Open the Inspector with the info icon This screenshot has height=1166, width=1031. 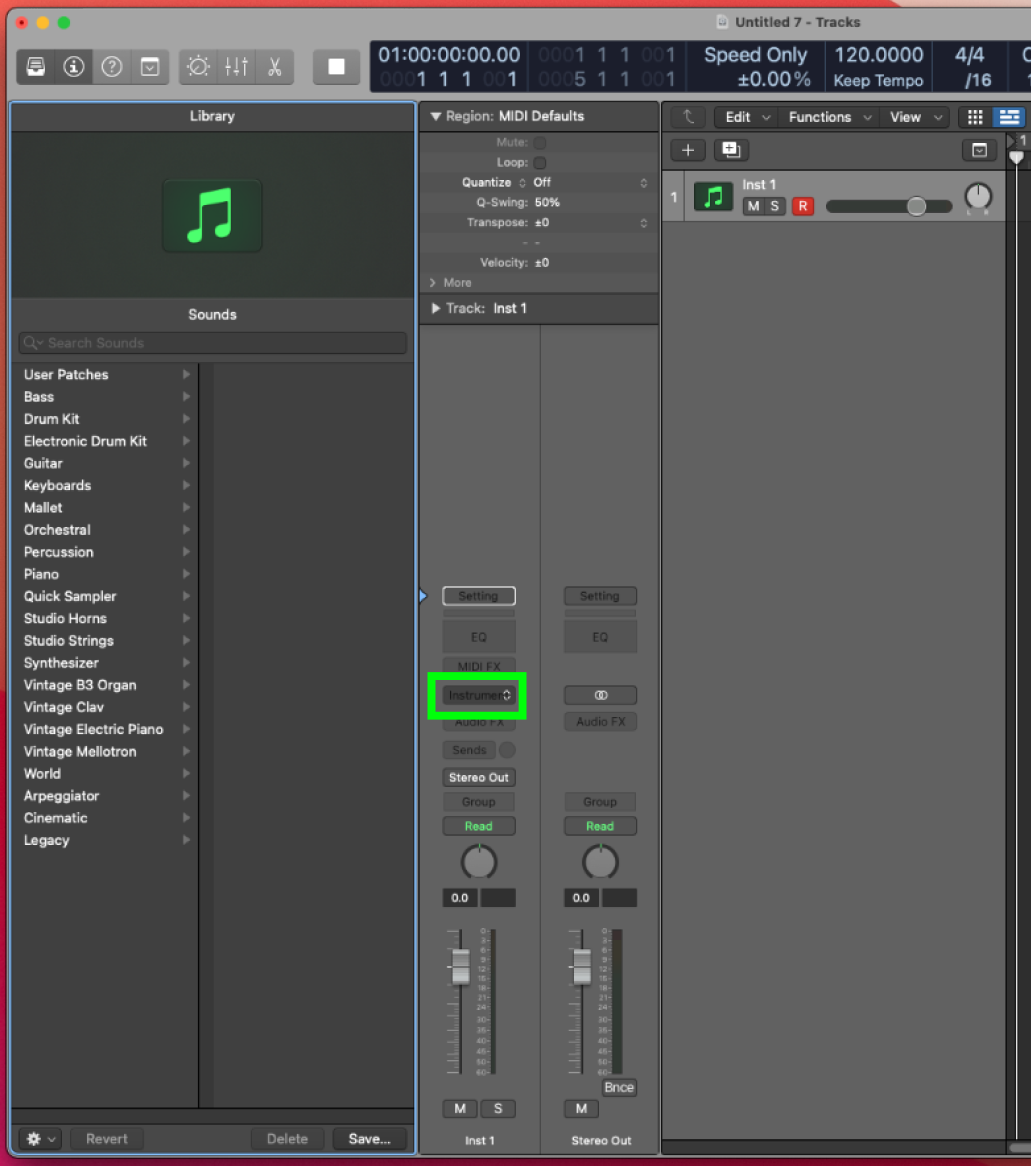pyautogui.click(x=74, y=67)
